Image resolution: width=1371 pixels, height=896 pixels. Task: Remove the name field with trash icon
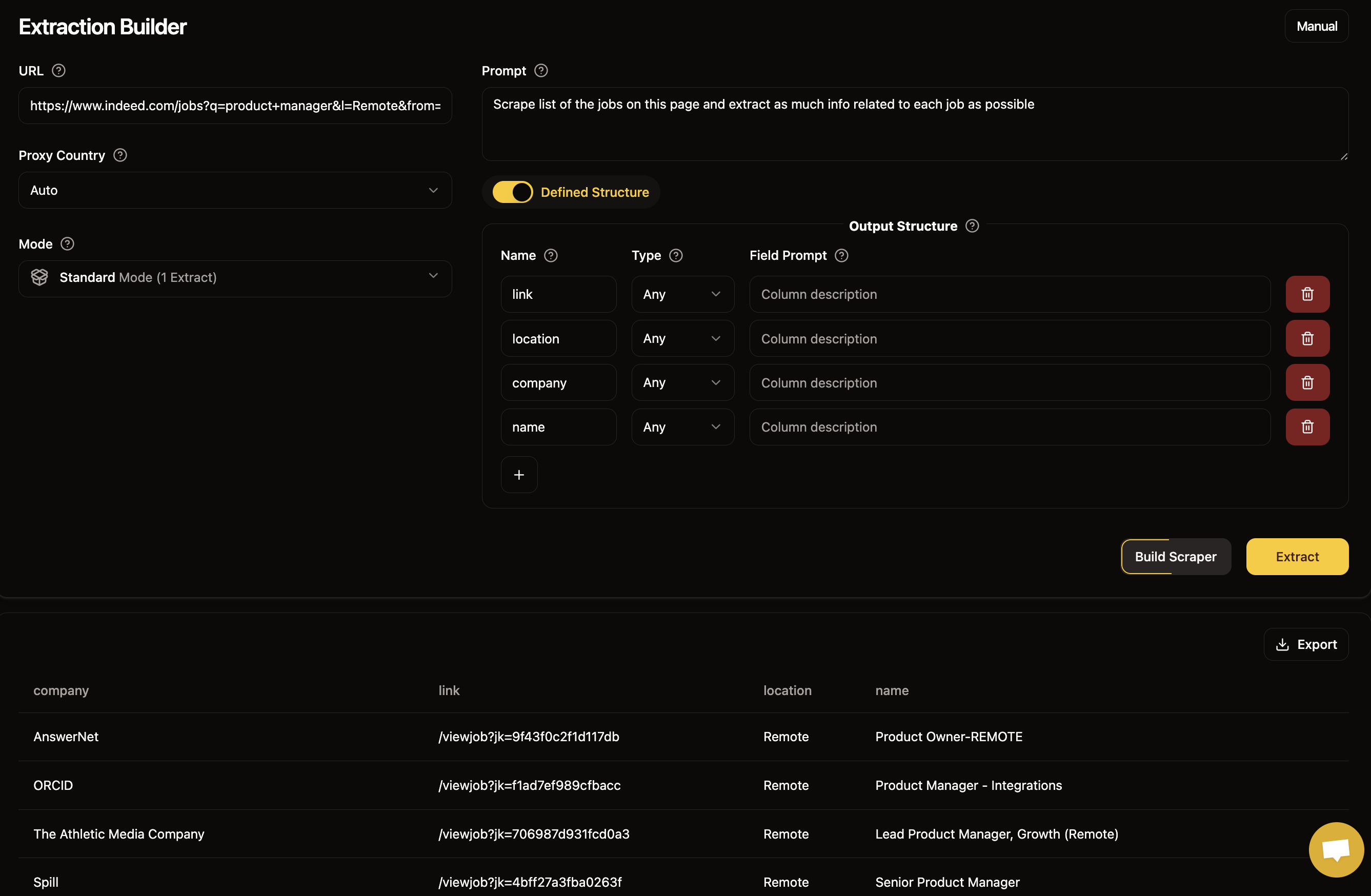pyautogui.click(x=1307, y=426)
